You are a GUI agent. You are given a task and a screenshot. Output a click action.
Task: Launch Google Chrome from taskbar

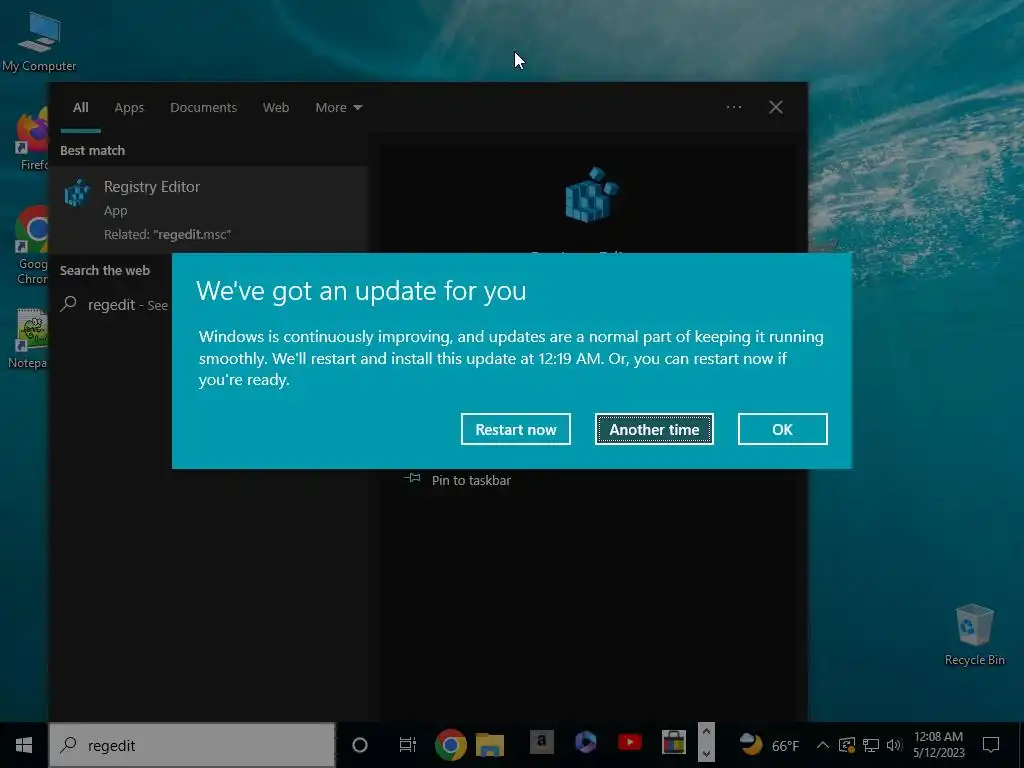(x=451, y=745)
